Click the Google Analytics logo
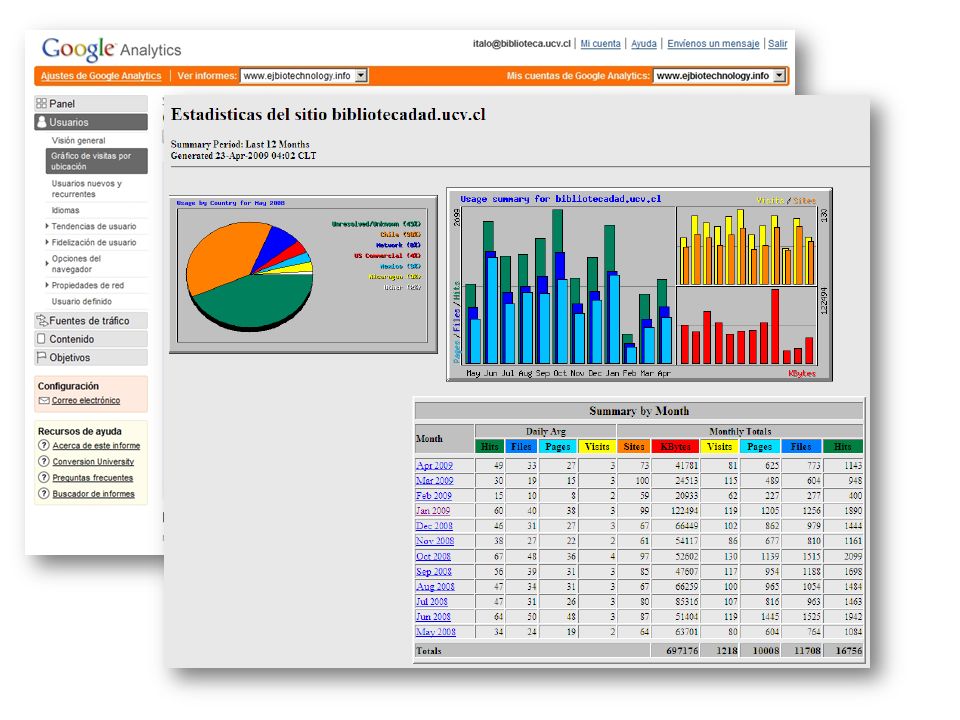 (x=111, y=49)
